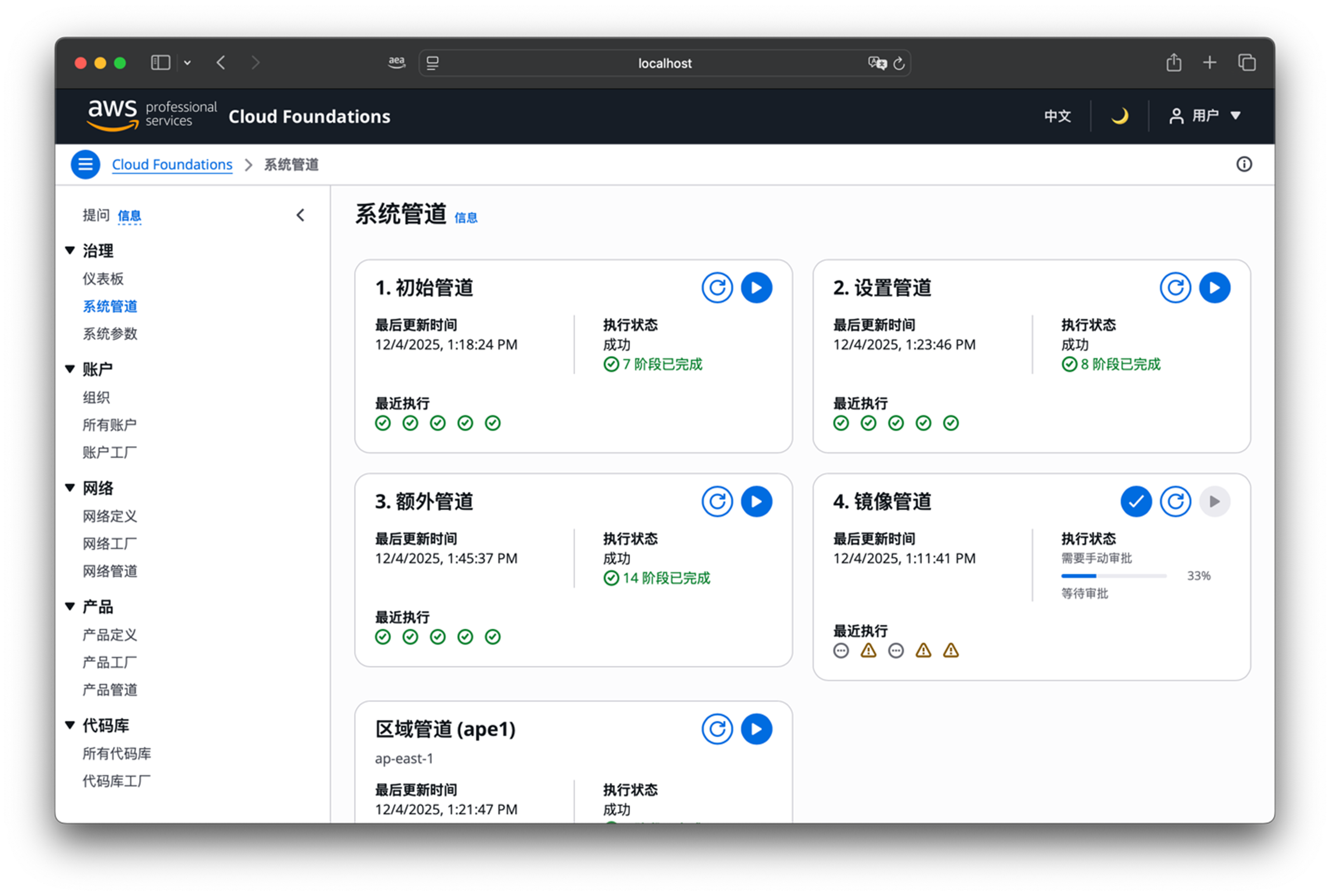Viewport: 1330px width, 896px height.
Task: Open the 用户 account dropdown
Action: 1204,116
